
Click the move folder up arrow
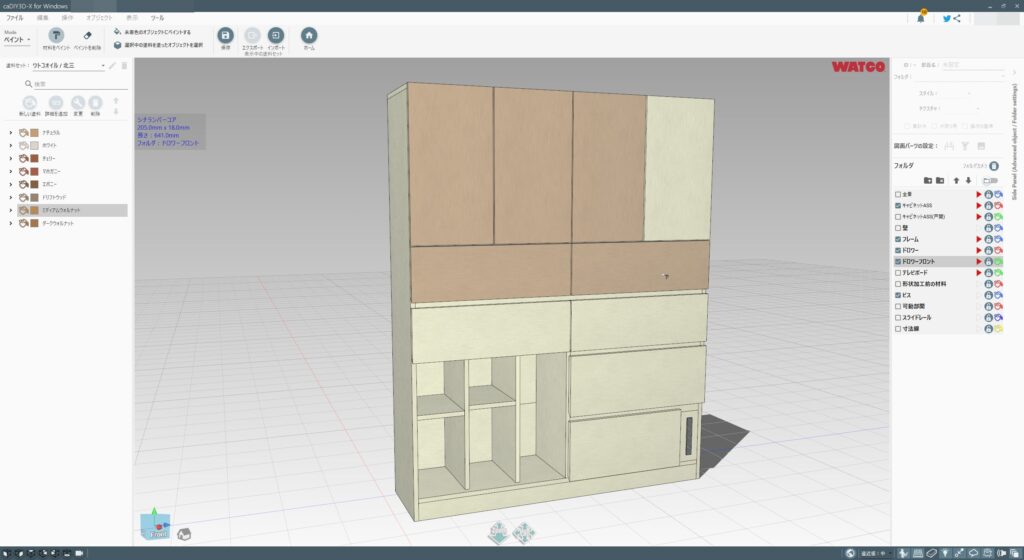(x=956, y=180)
